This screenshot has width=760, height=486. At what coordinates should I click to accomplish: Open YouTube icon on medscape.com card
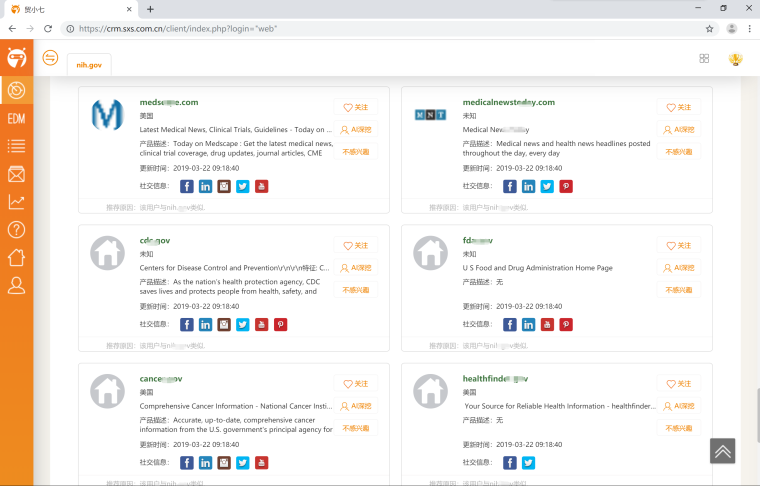click(x=262, y=186)
